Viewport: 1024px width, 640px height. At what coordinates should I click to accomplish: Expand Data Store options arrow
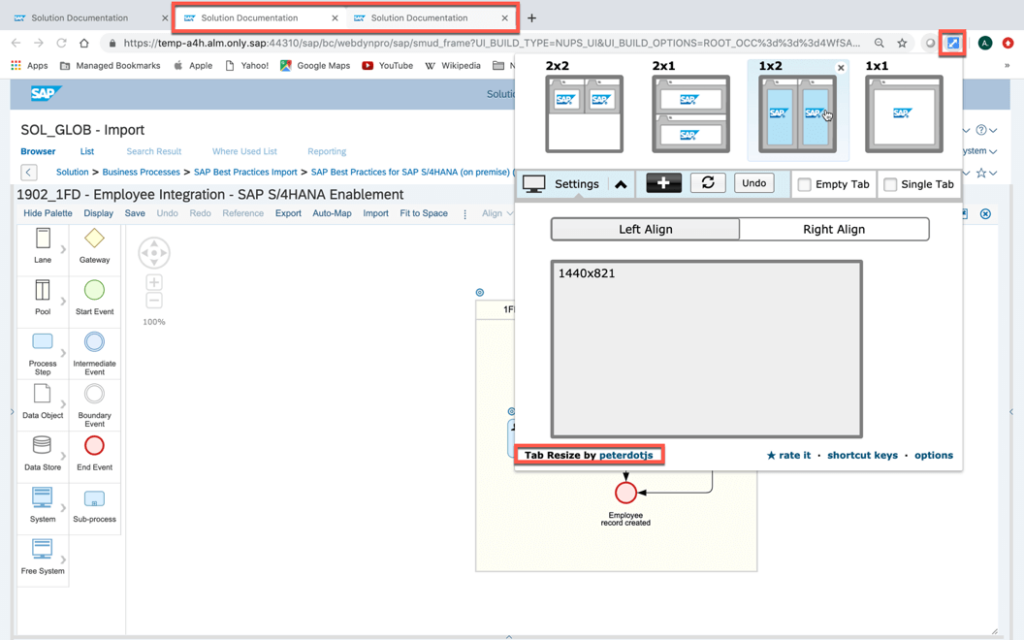[x=63, y=456]
